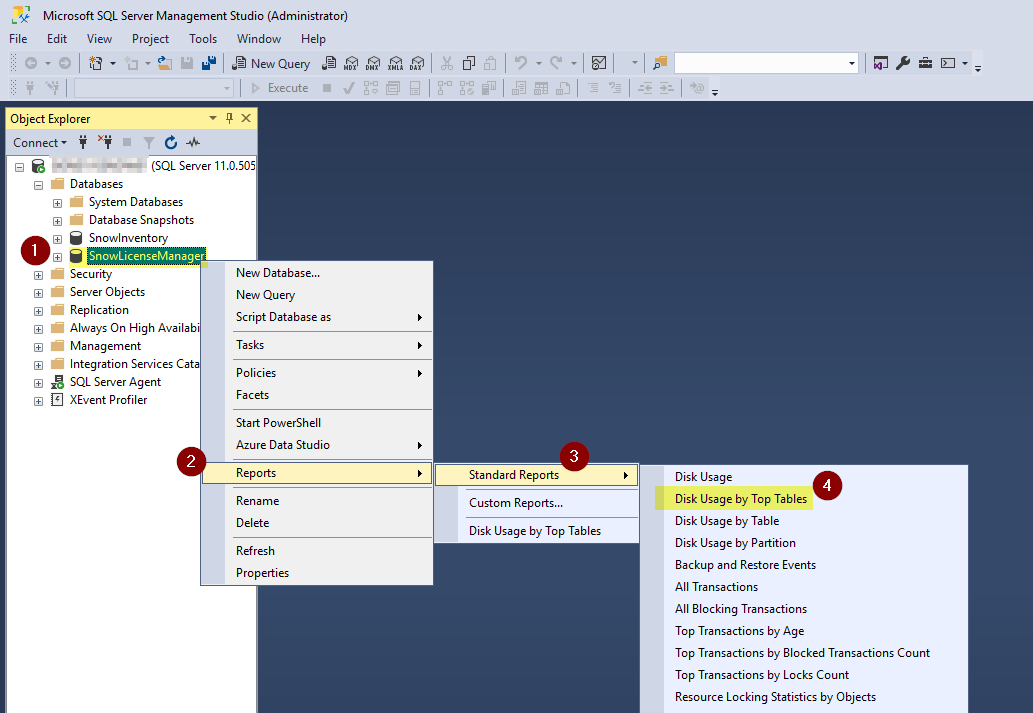Expand the Database Snapshots node
Screen dimensions: 1033x713
click(57, 221)
